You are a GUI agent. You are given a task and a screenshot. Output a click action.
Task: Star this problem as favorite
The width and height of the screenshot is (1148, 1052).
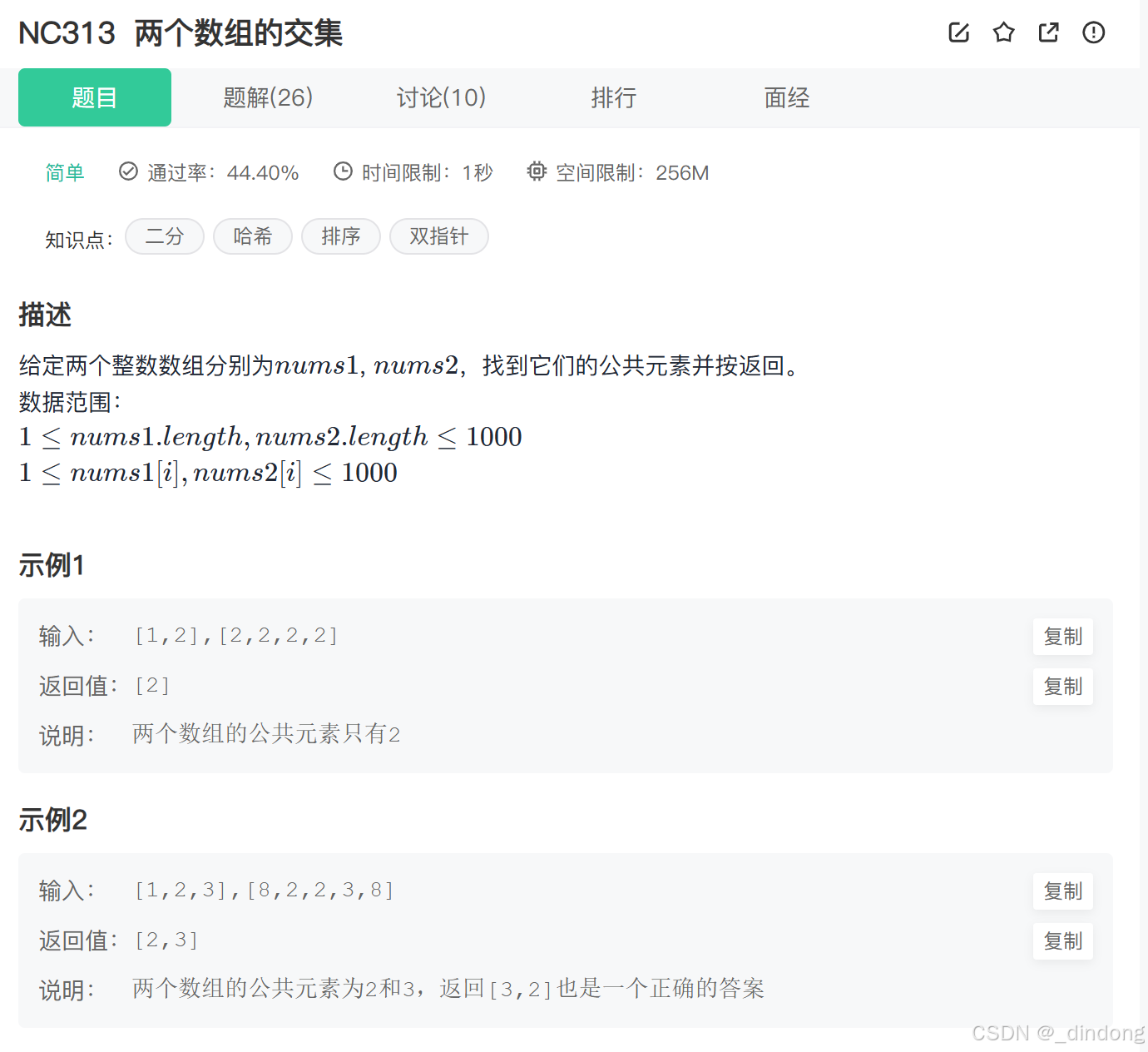1003,32
